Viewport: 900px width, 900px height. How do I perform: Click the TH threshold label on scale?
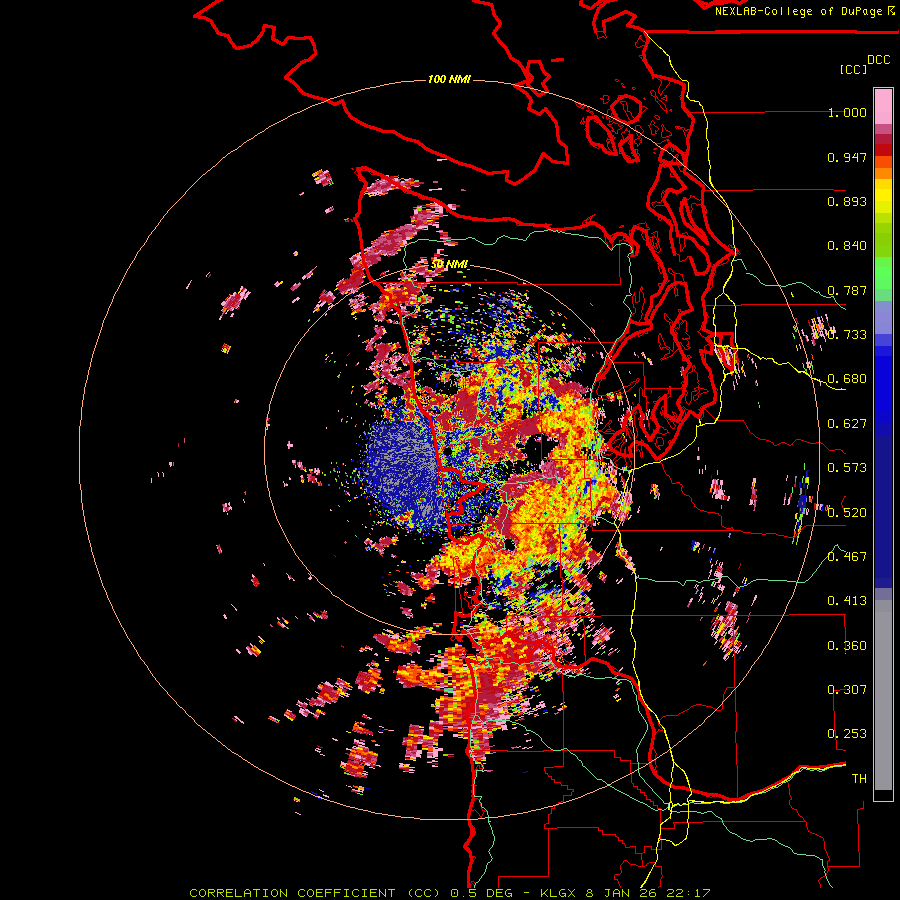point(859,779)
